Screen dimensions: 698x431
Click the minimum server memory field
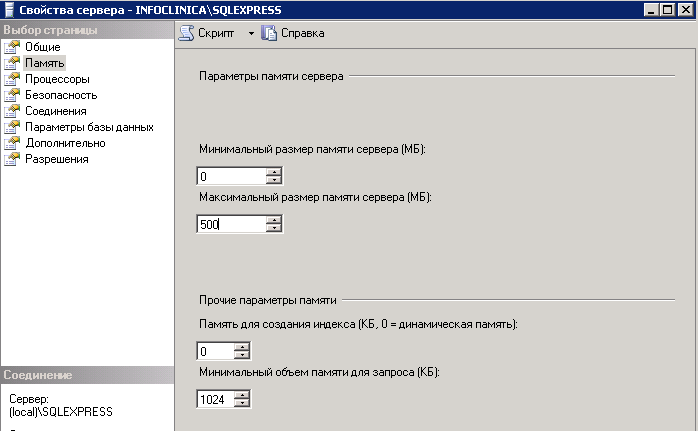coord(231,176)
